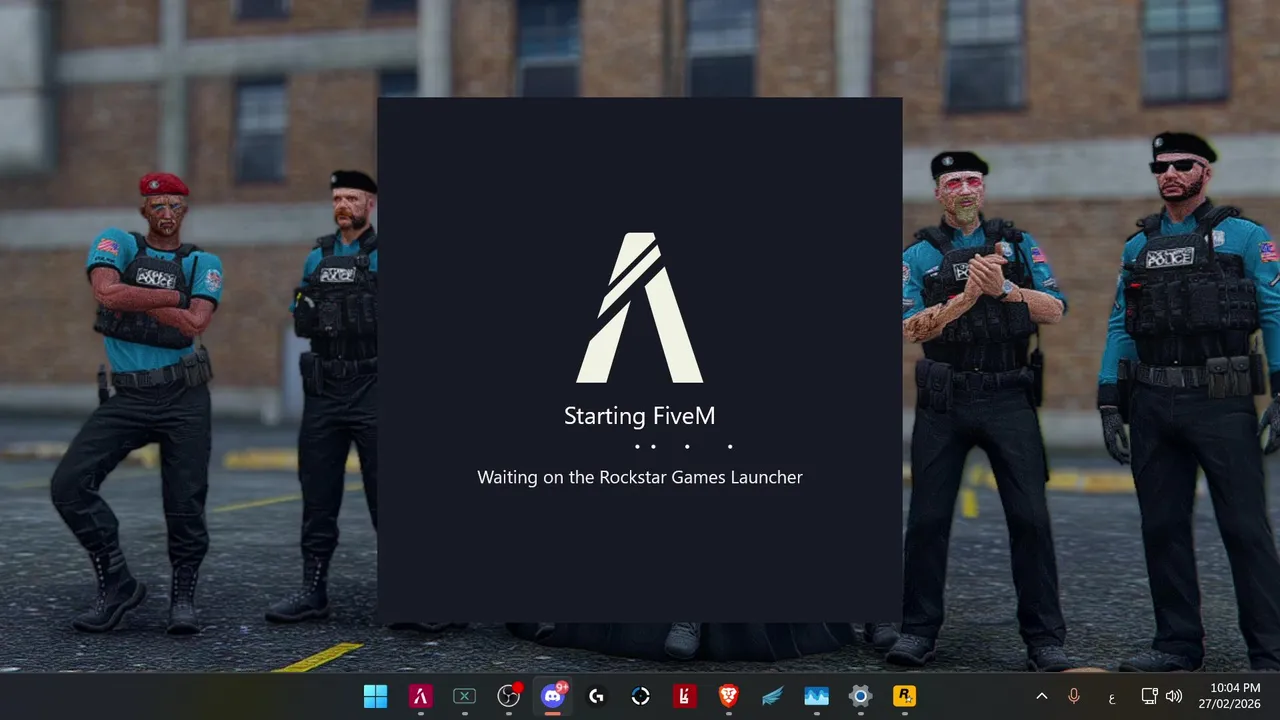Image resolution: width=1280 pixels, height=720 pixels.
Task: Click "Waiting on the Rockstar Games Launcher" text
Action: click(640, 477)
